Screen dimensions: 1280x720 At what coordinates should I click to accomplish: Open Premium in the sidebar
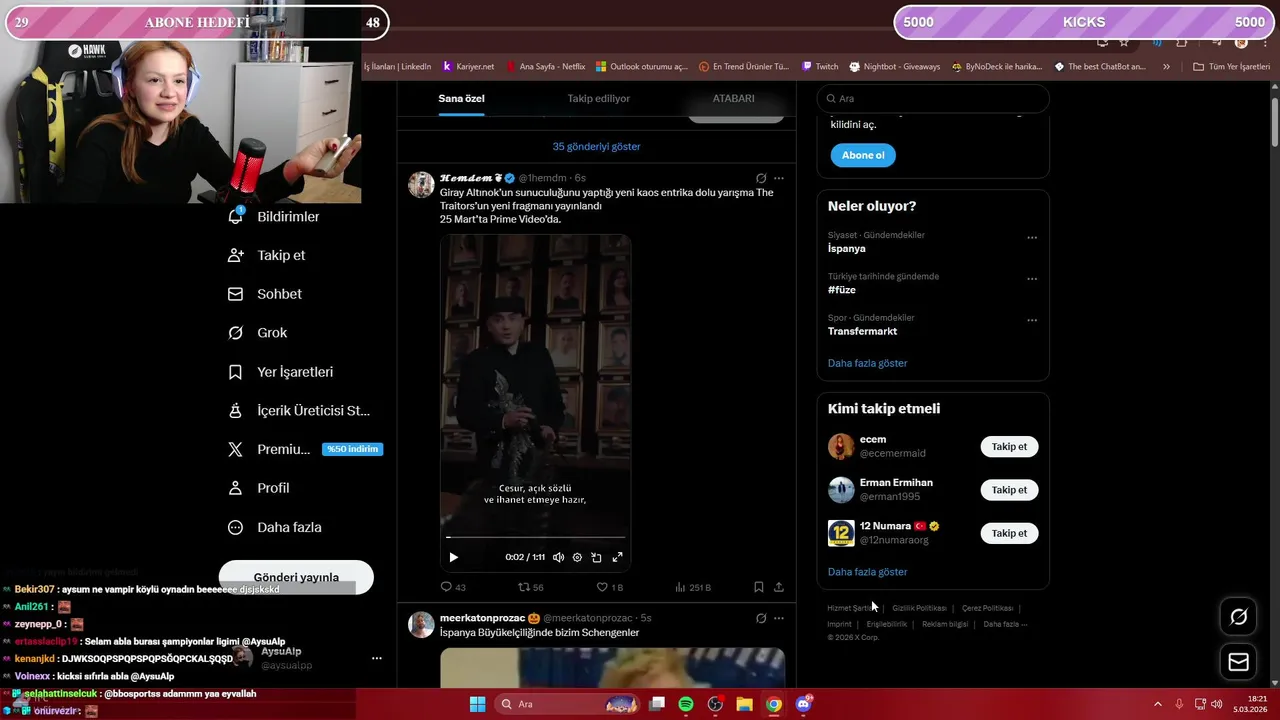point(305,450)
